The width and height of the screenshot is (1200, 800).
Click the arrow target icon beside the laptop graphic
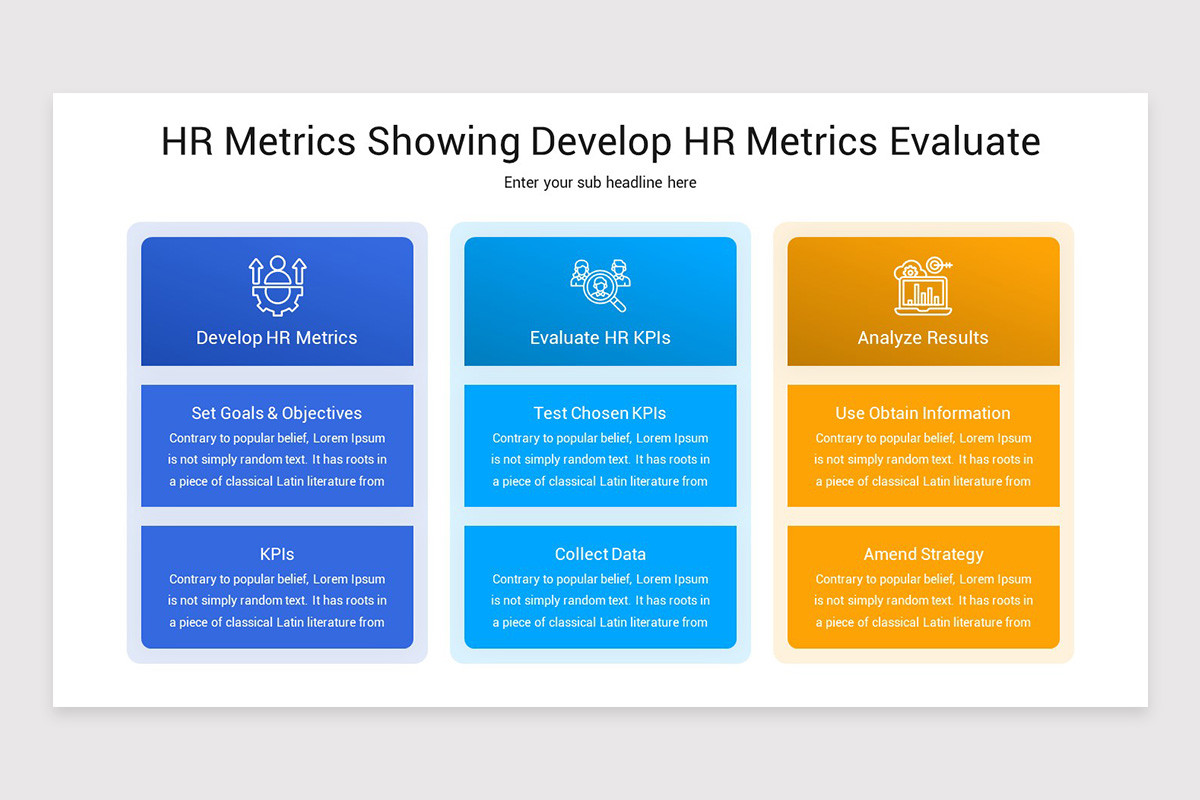[x=935, y=264]
